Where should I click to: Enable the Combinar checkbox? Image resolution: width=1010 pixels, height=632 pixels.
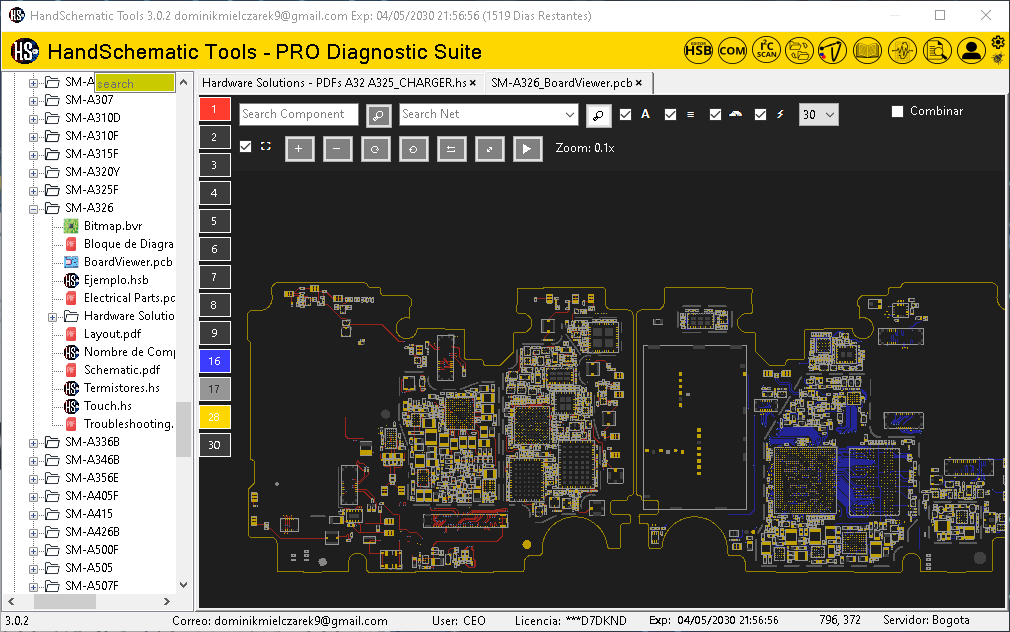pos(897,111)
